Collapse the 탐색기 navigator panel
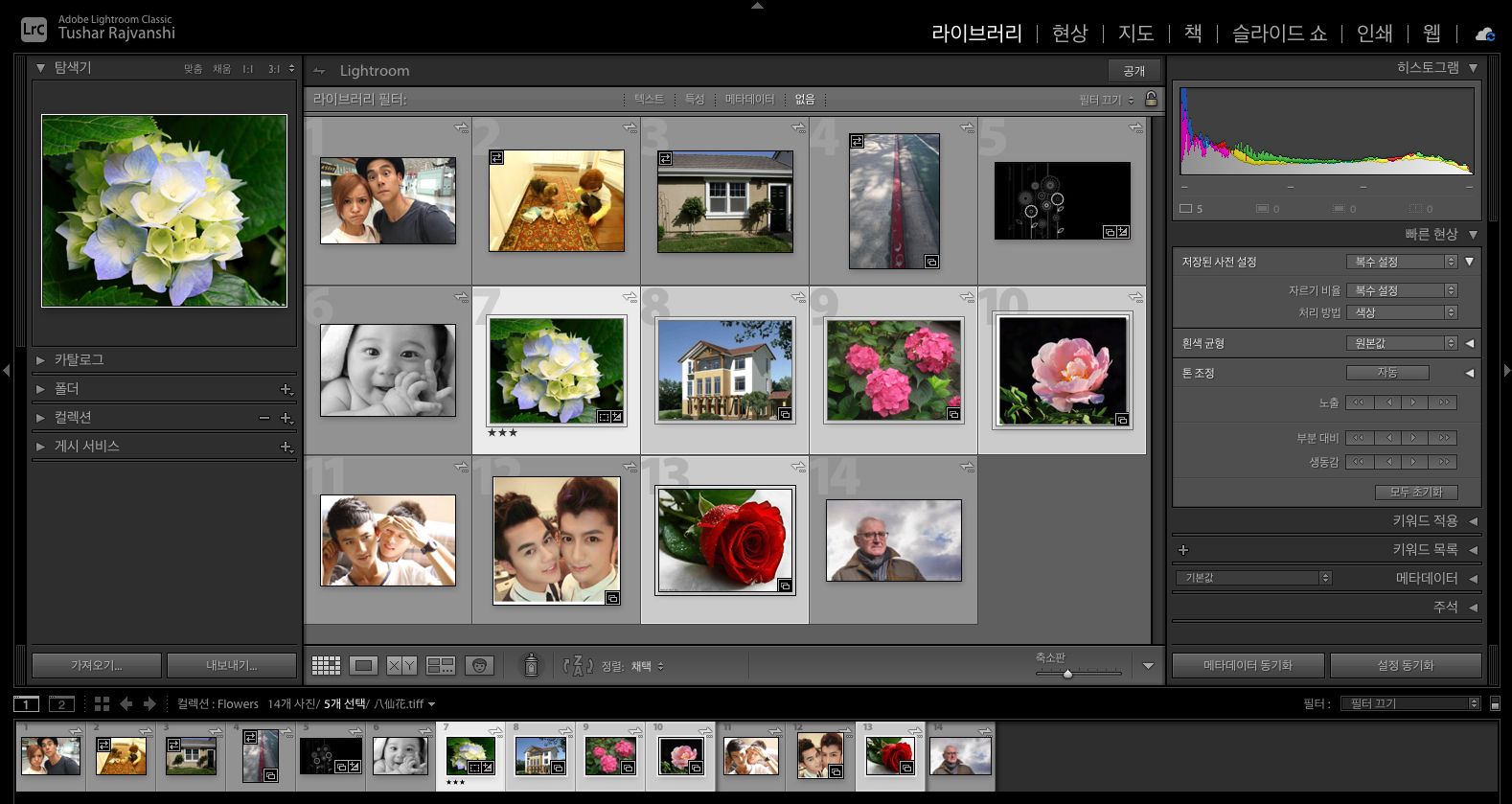Viewport: 1512px width, 804px height. pos(40,68)
